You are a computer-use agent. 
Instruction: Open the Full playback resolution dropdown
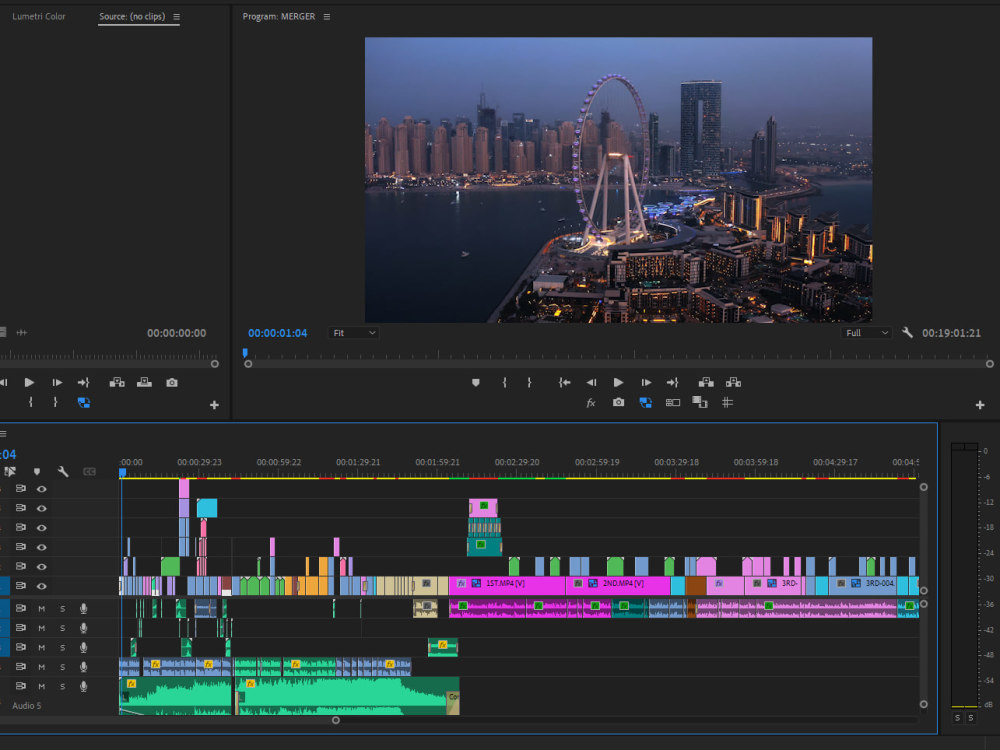click(866, 333)
